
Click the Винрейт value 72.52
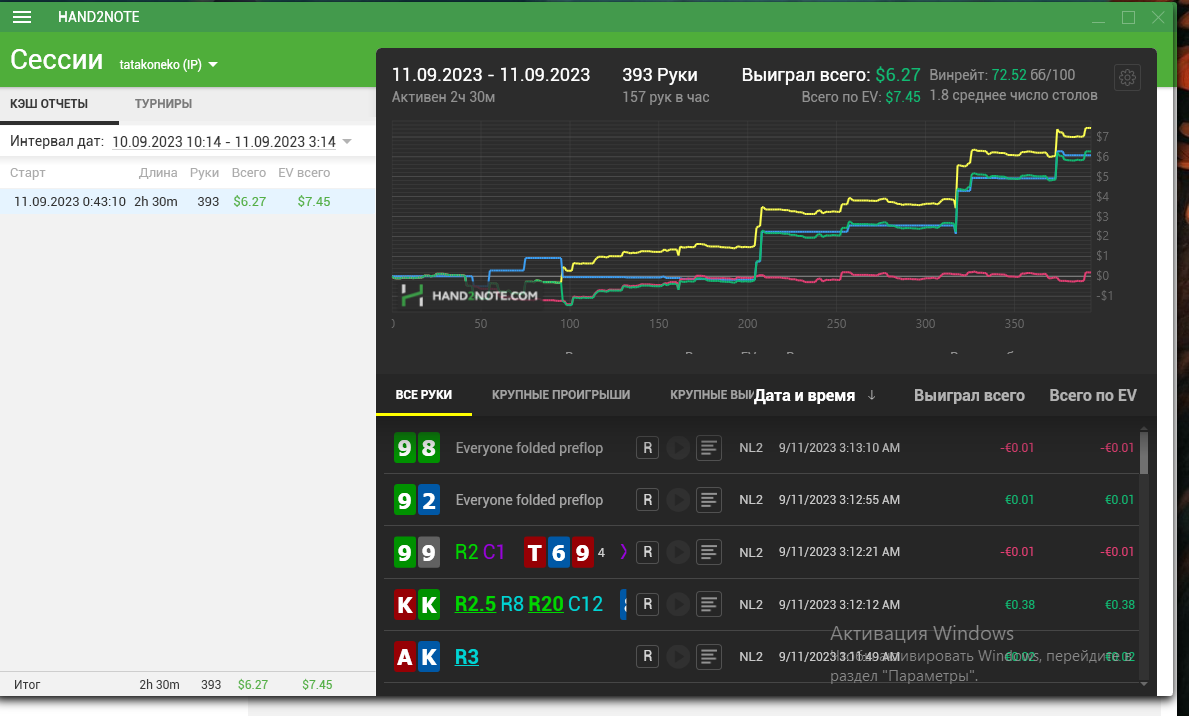[1009, 75]
